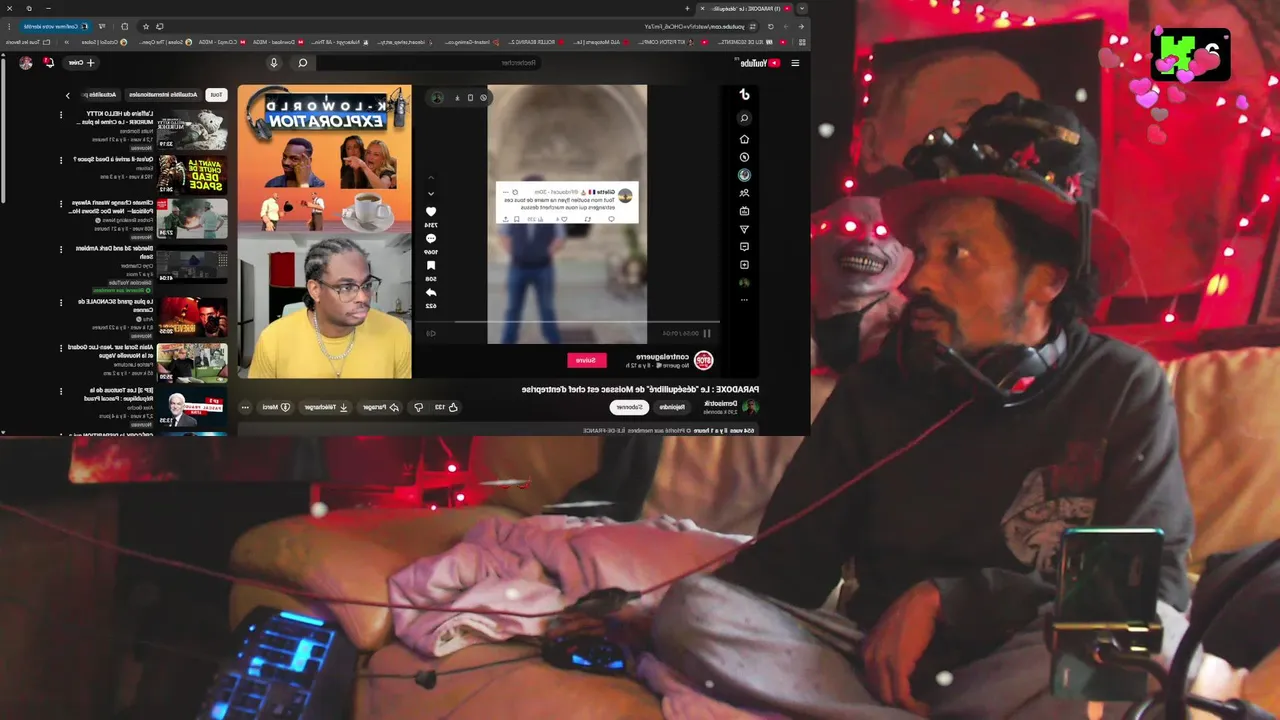Click Stop la guerre profile avatar

704,360
